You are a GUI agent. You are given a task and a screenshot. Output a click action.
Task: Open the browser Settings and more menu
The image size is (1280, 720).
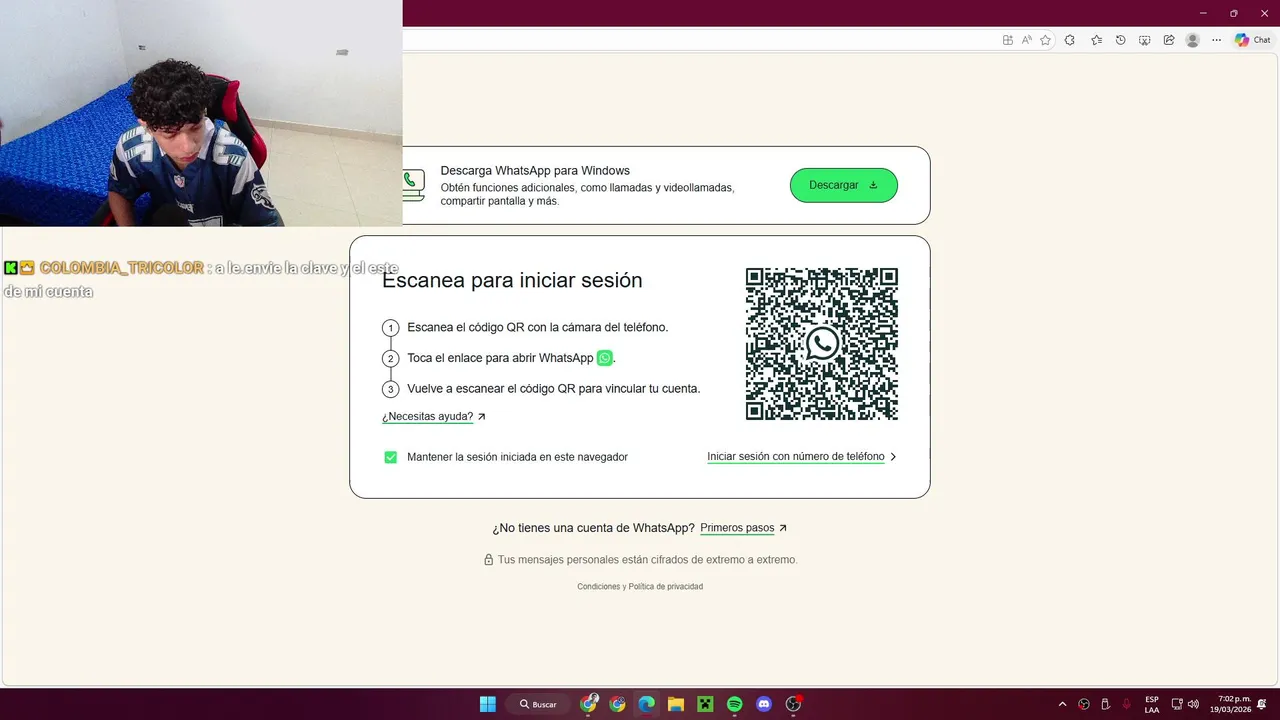pos(1216,40)
